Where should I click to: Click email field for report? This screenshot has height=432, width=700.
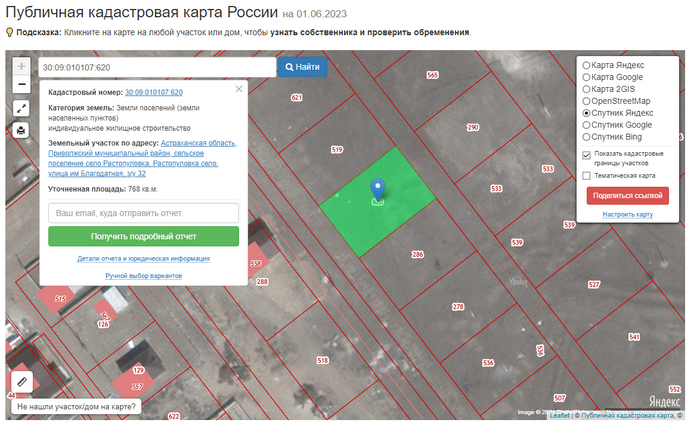tap(143, 213)
